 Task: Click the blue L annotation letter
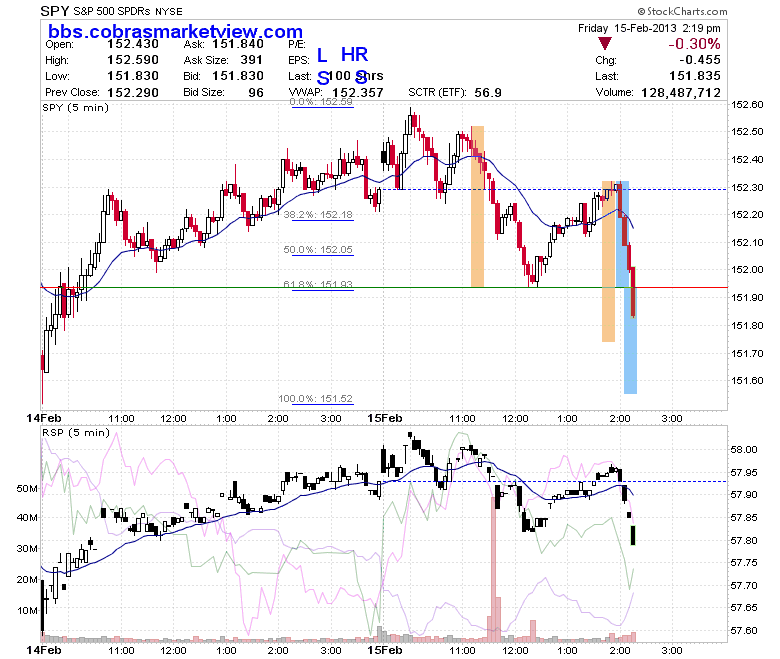point(322,54)
